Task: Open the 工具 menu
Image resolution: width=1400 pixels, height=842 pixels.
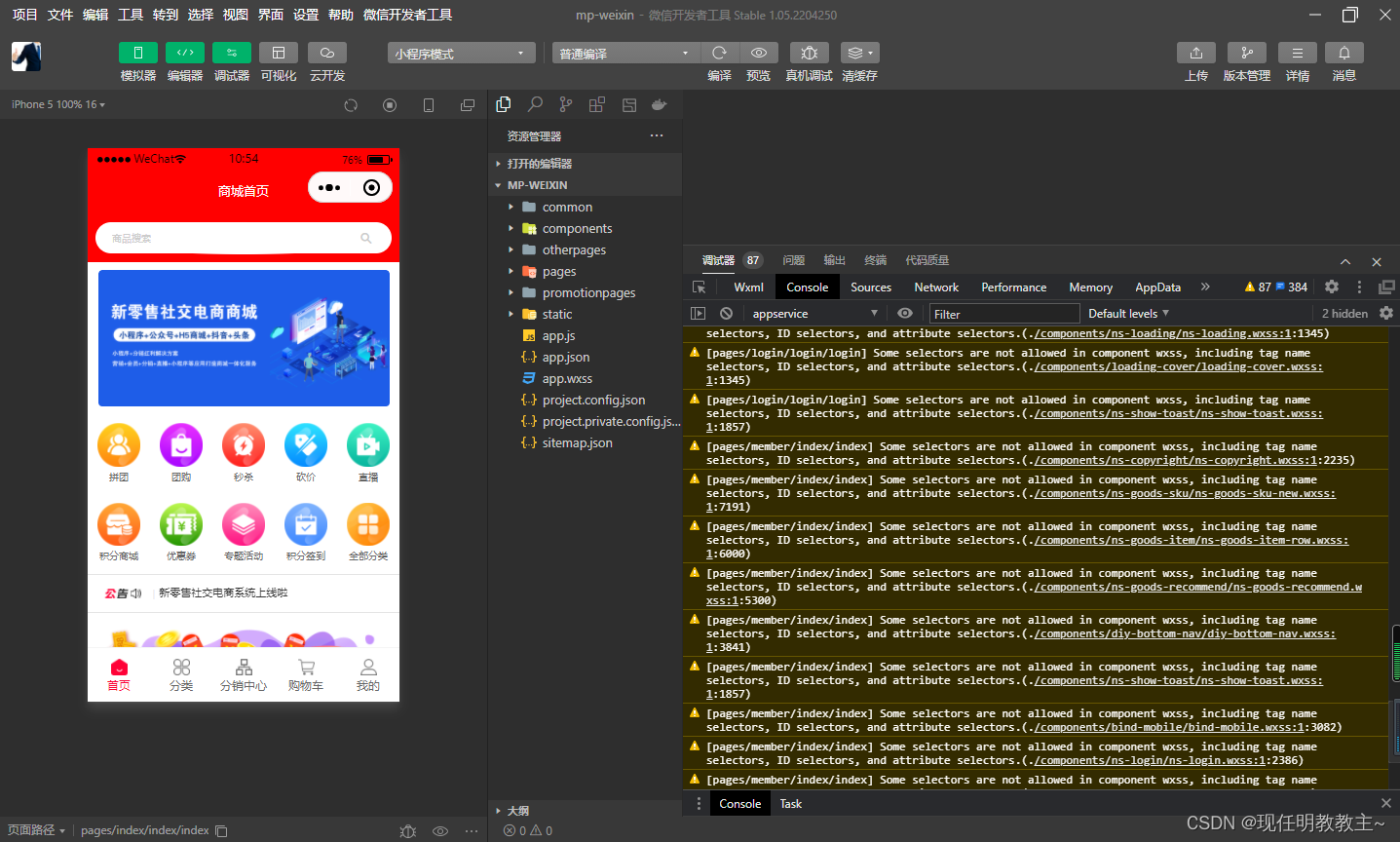Action: pyautogui.click(x=131, y=15)
